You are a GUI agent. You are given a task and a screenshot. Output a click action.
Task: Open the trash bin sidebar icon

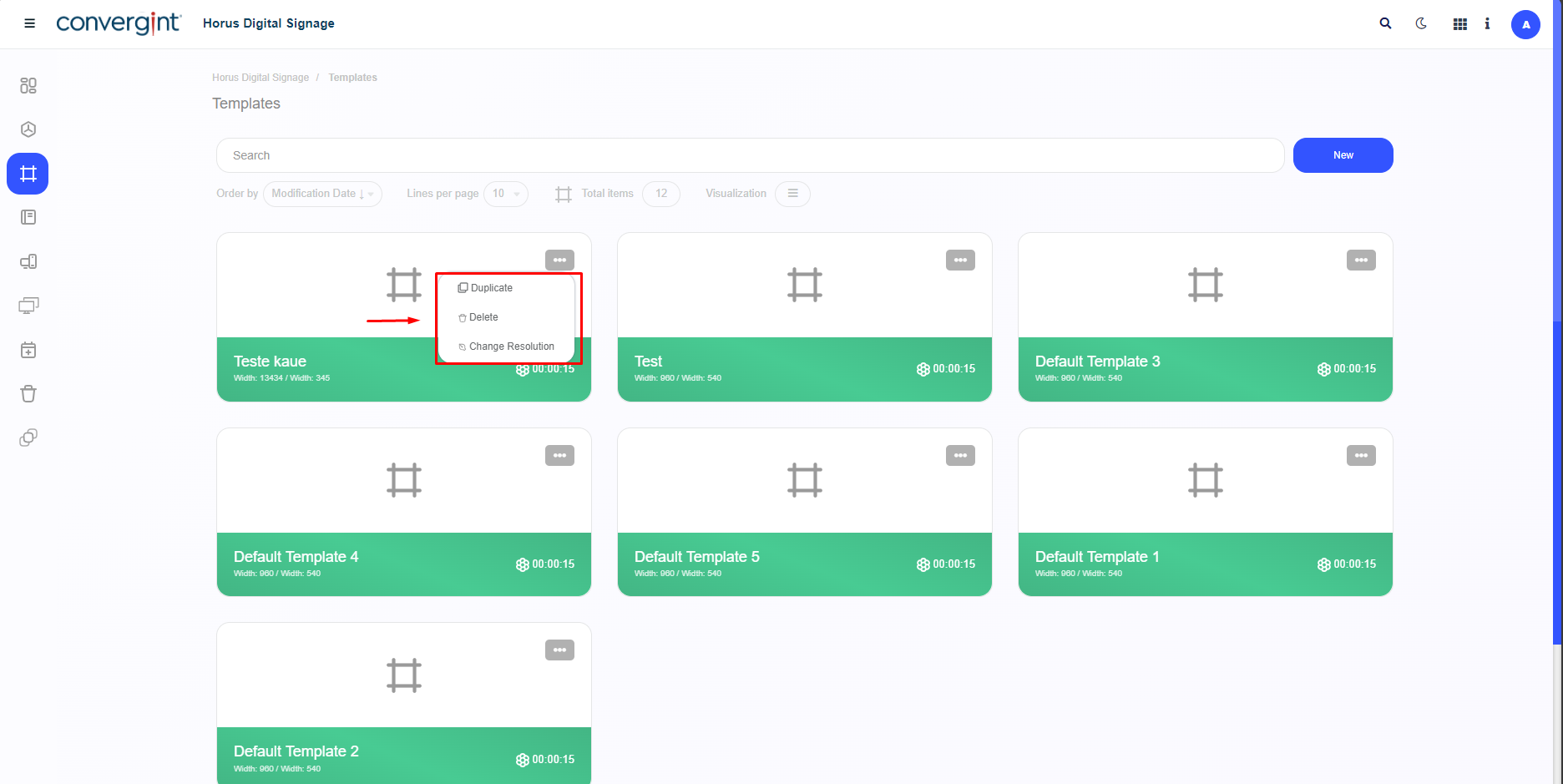[28, 394]
